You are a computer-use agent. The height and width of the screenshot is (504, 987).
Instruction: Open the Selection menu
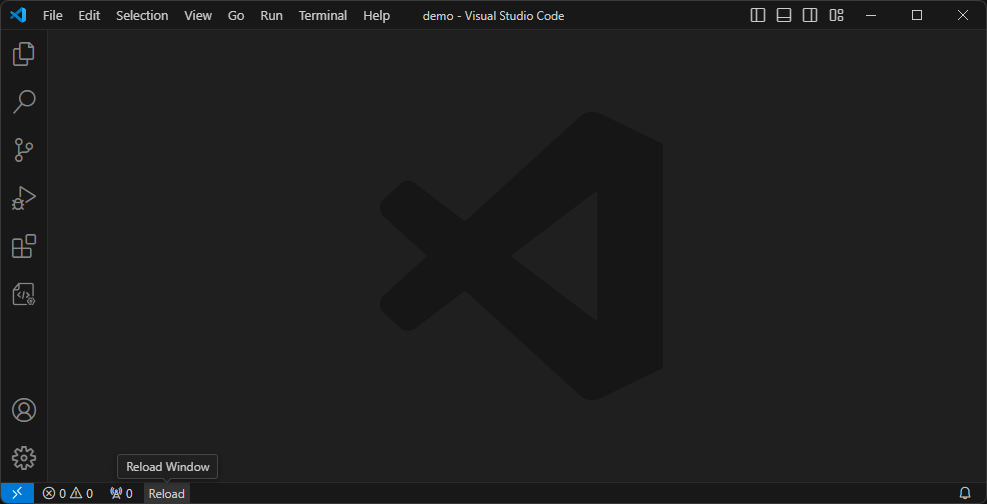[142, 16]
